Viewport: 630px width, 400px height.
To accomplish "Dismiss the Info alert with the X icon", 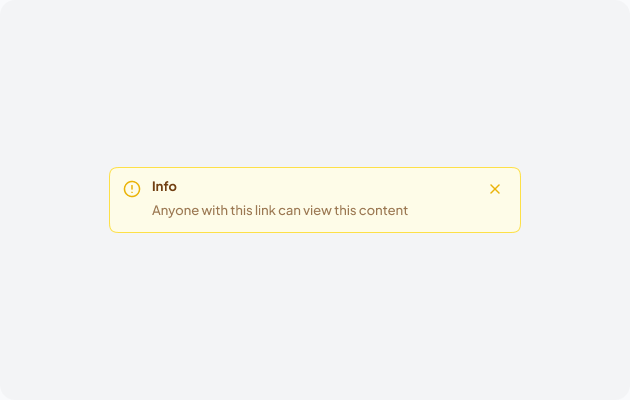I will [x=495, y=189].
